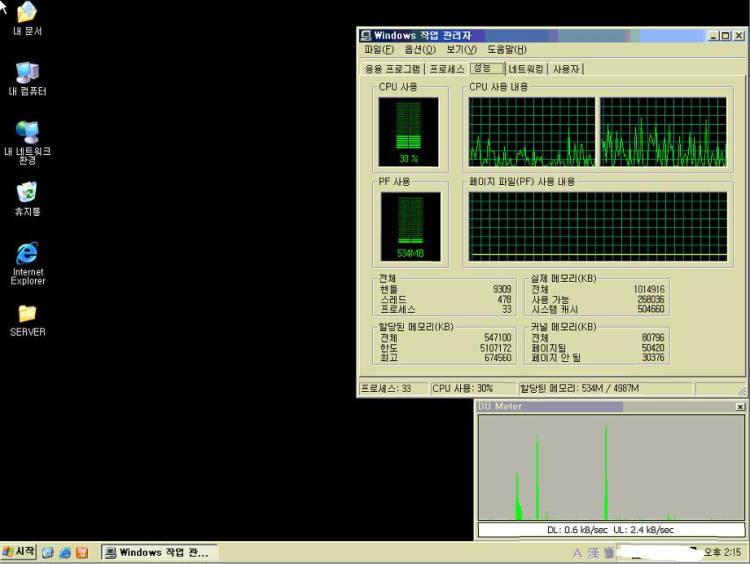Close the DU Meter window

pos(740,407)
